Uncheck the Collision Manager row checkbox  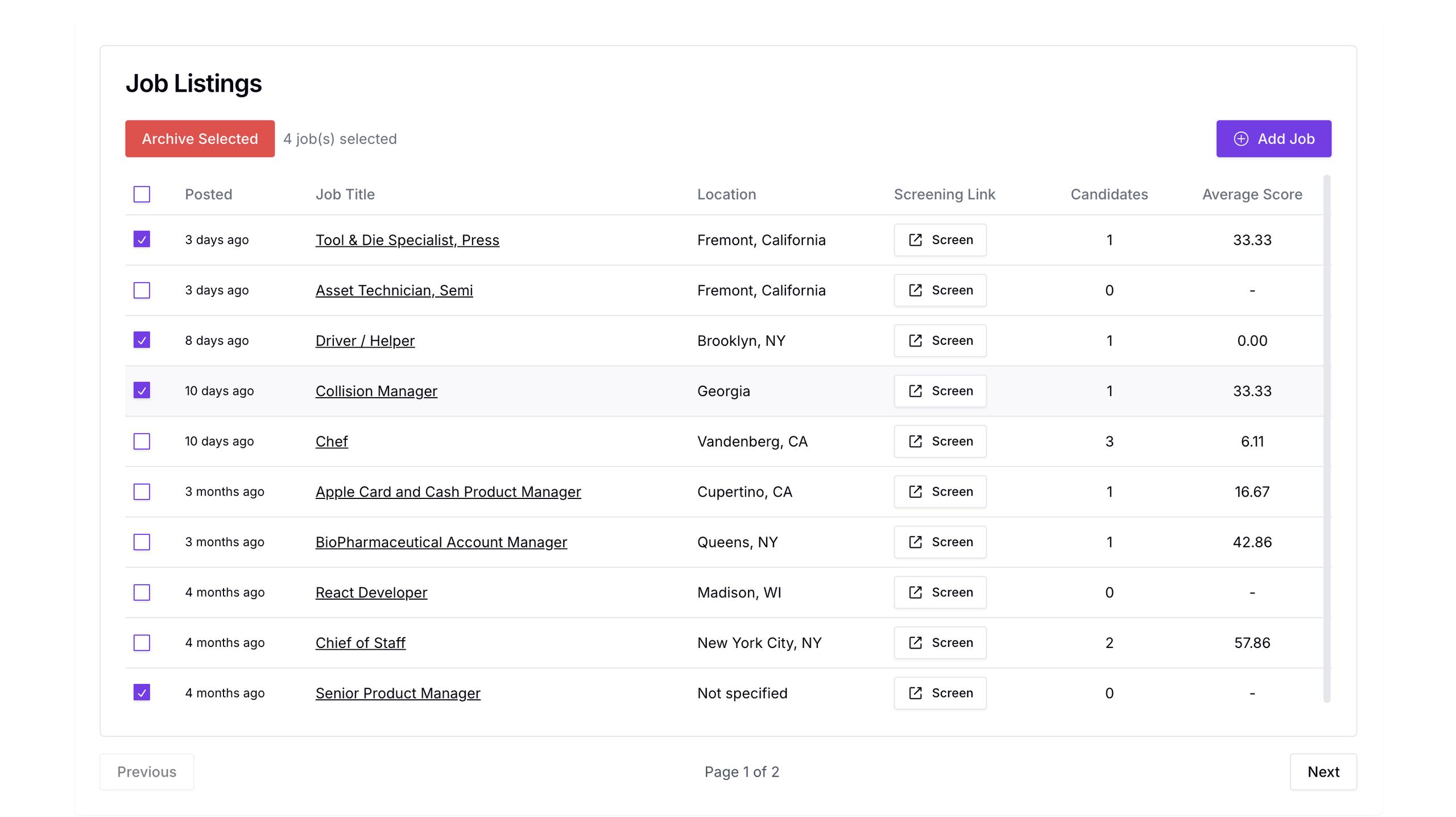click(x=142, y=391)
